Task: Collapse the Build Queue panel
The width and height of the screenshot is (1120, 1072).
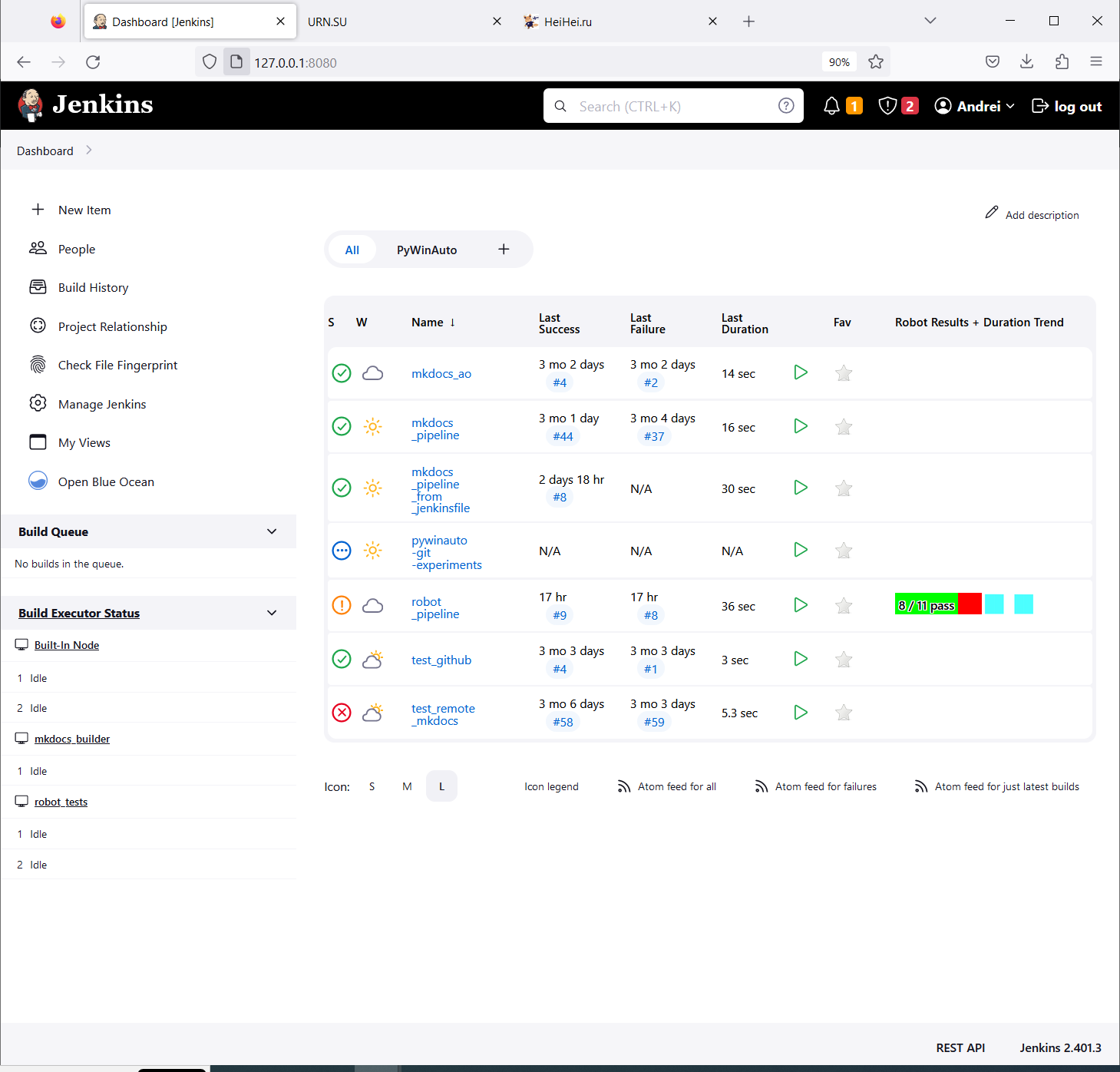Action: click(272, 531)
